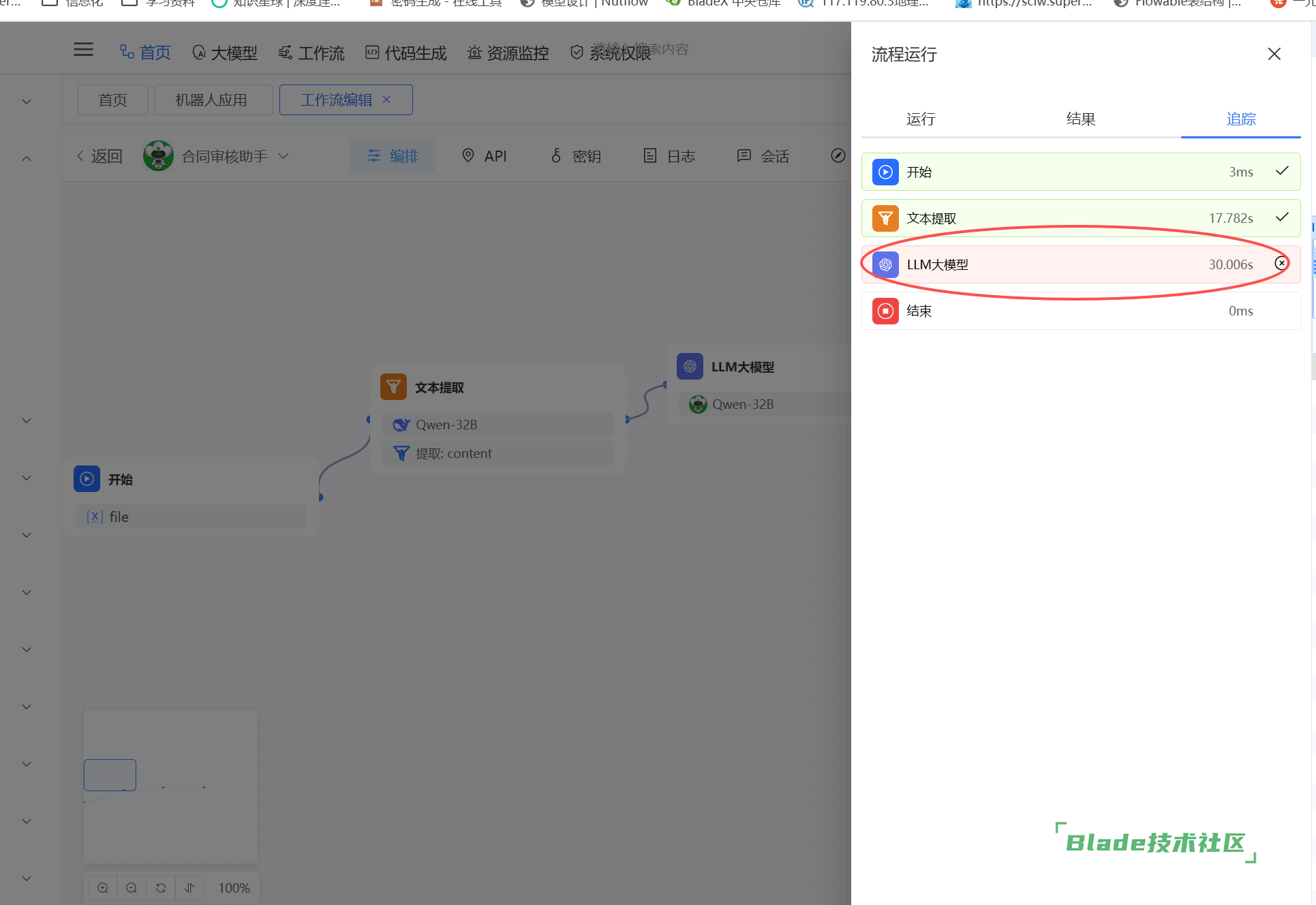Zoom in on the workflow canvas
1316x905 pixels.
pos(103,887)
